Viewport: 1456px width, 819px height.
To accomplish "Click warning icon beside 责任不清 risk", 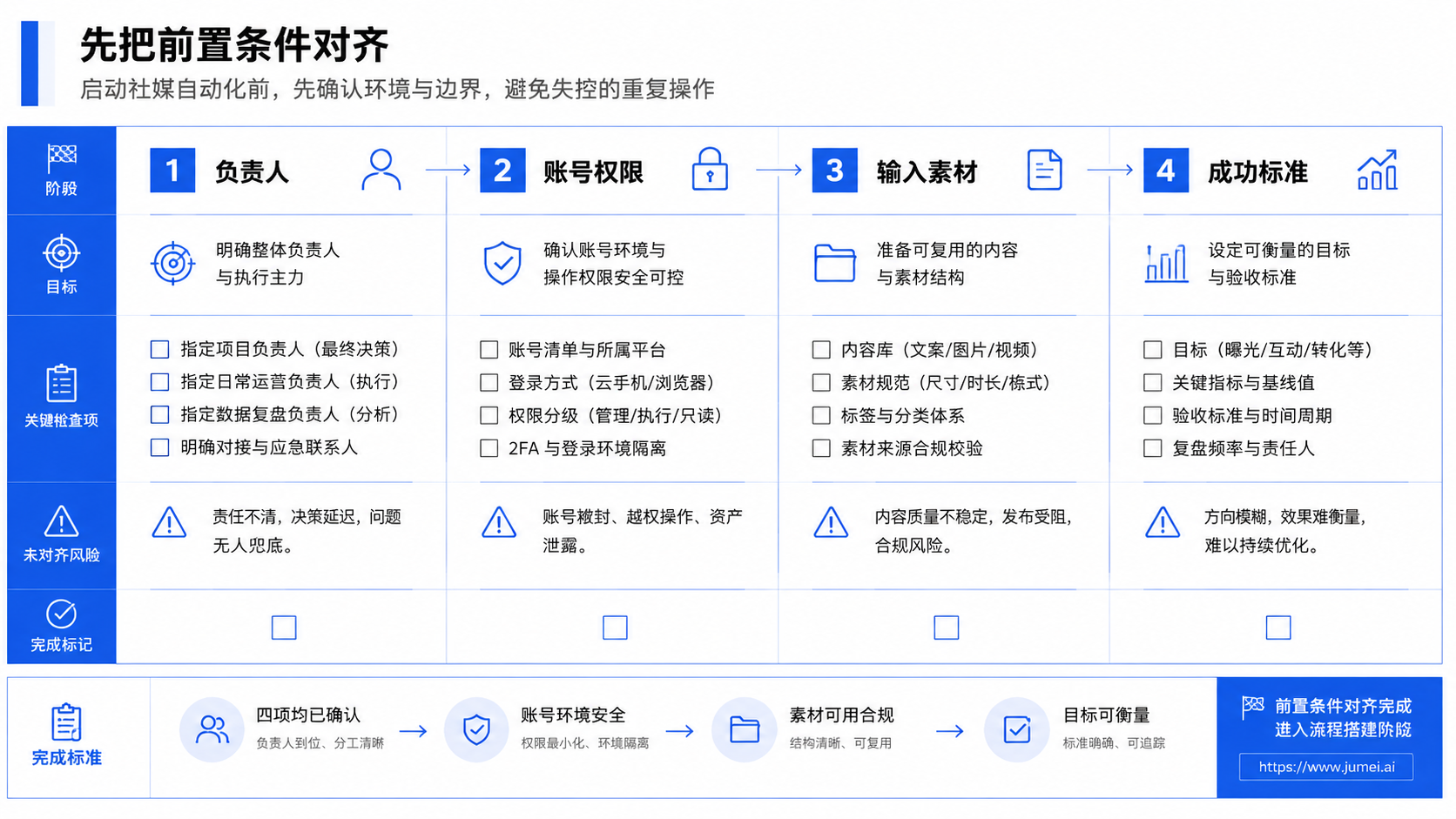I will 169,523.
